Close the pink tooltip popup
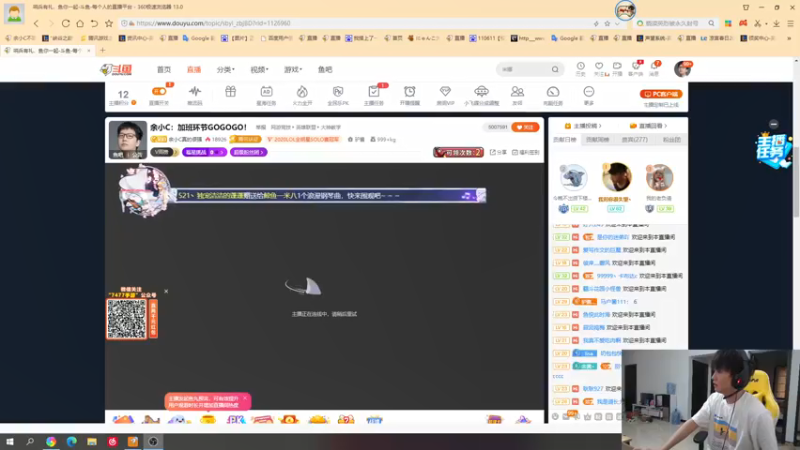The height and width of the screenshot is (450, 800). click(x=244, y=398)
